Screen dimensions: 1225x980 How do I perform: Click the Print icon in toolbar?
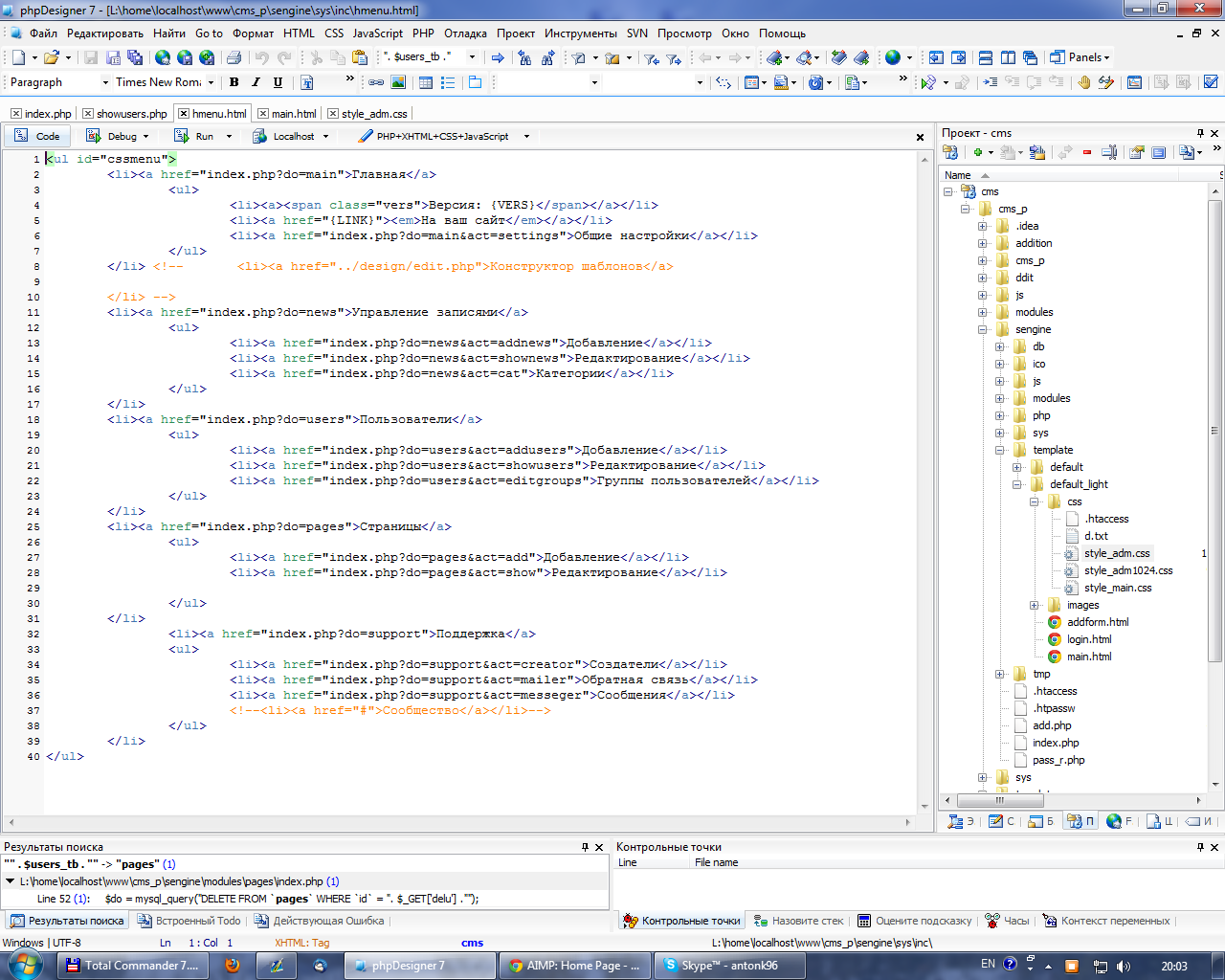[233, 57]
